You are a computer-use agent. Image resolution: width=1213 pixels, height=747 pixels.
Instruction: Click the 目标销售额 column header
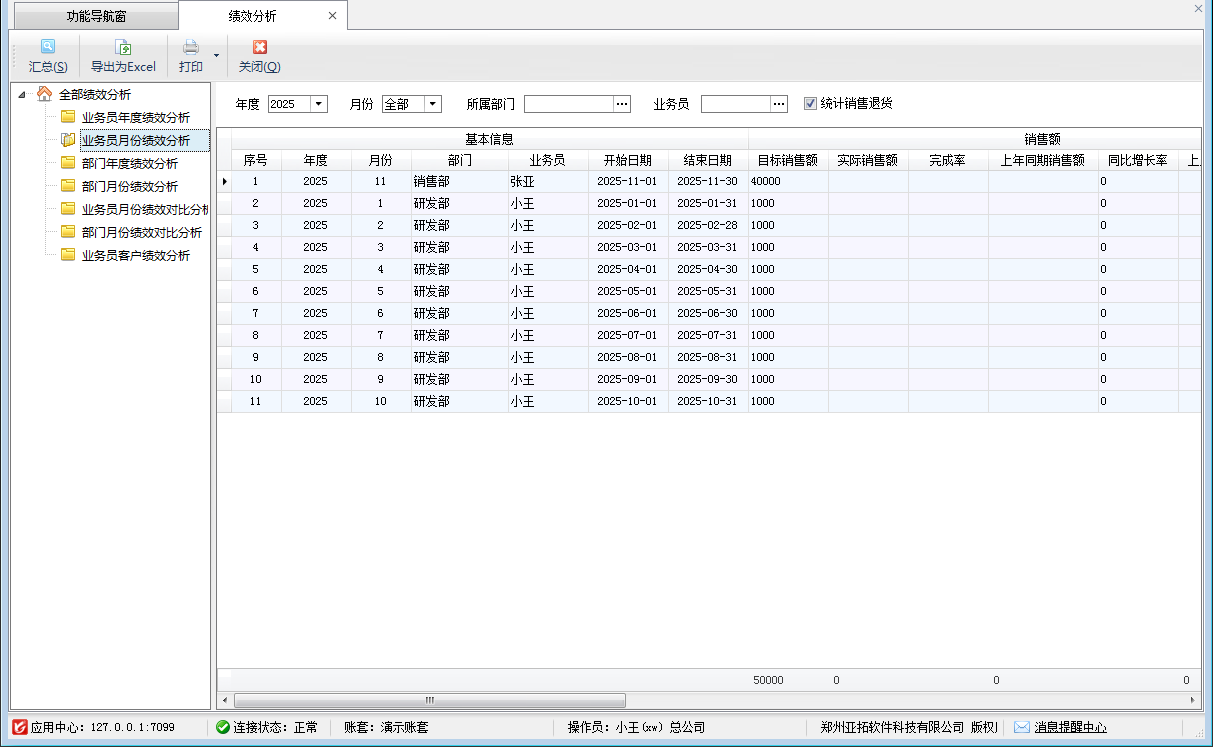pos(788,160)
